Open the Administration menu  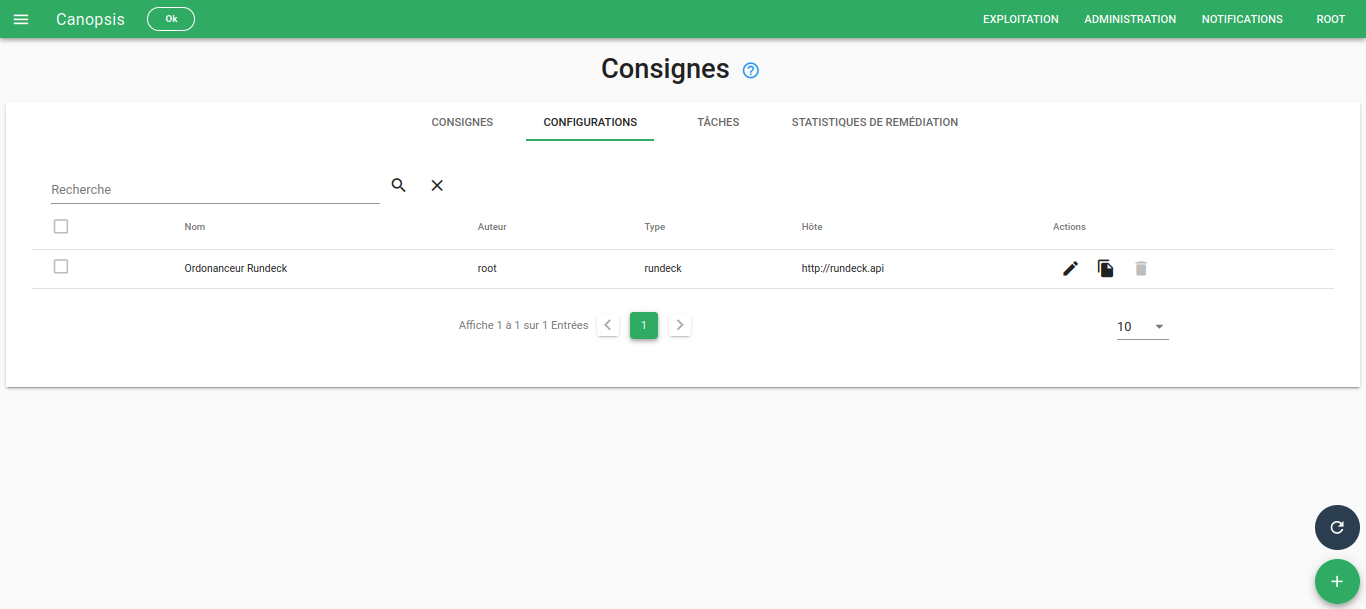1130,19
